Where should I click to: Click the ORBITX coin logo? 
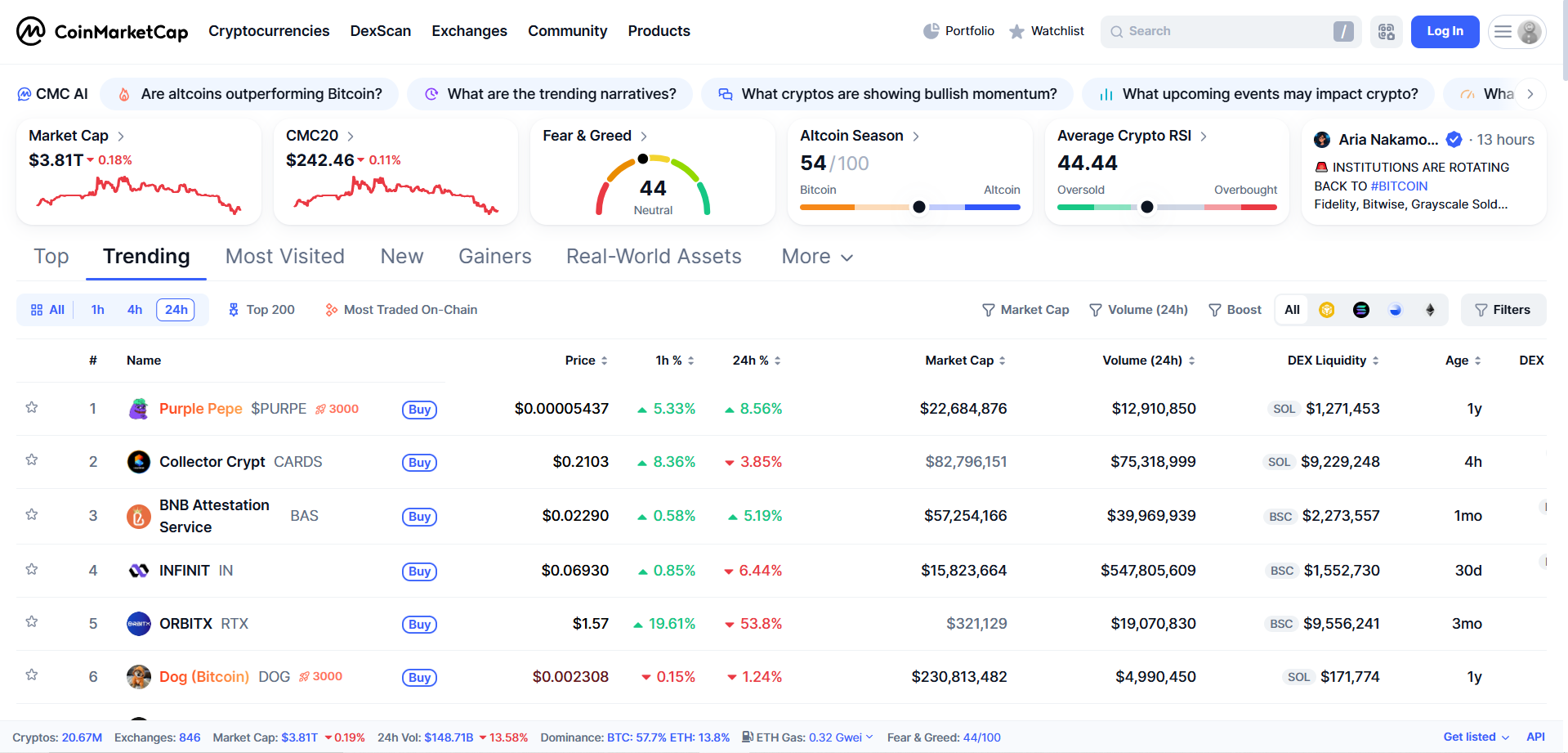point(139,624)
